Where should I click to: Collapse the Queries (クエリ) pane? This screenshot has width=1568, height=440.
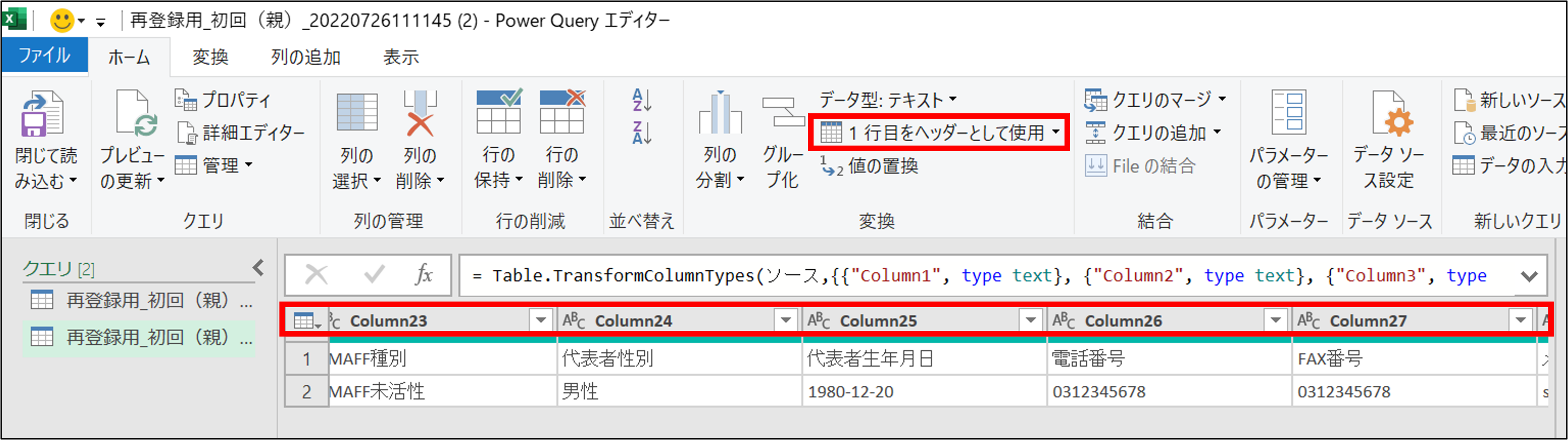pos(259,268)
